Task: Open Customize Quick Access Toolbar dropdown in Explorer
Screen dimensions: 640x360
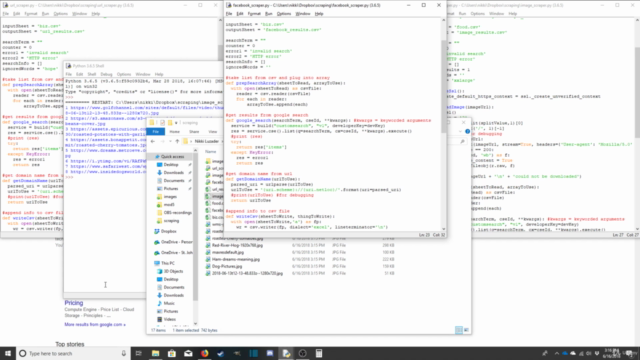Action: coord(176,122)
